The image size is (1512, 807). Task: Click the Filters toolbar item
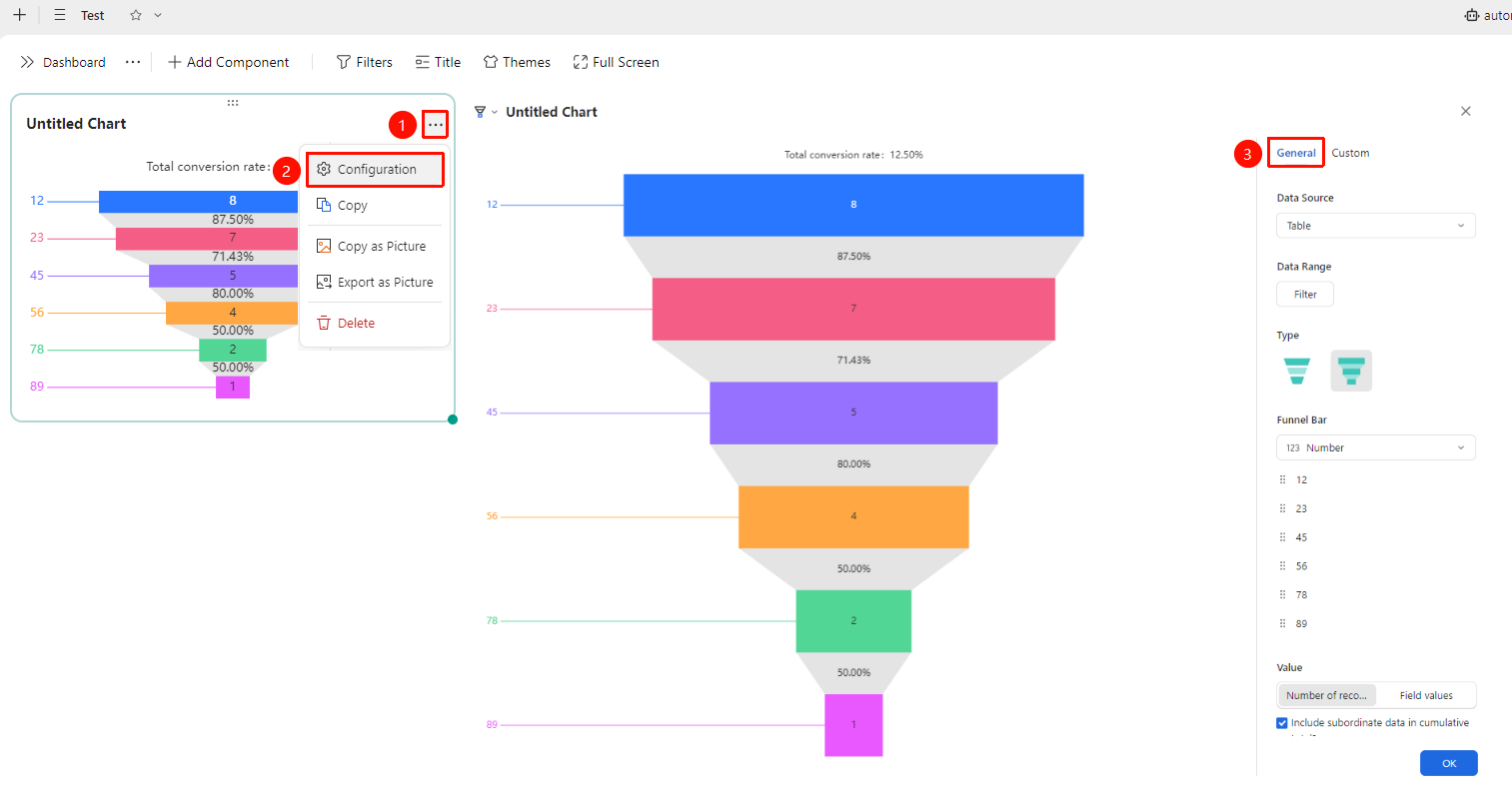tap(365, 62)
